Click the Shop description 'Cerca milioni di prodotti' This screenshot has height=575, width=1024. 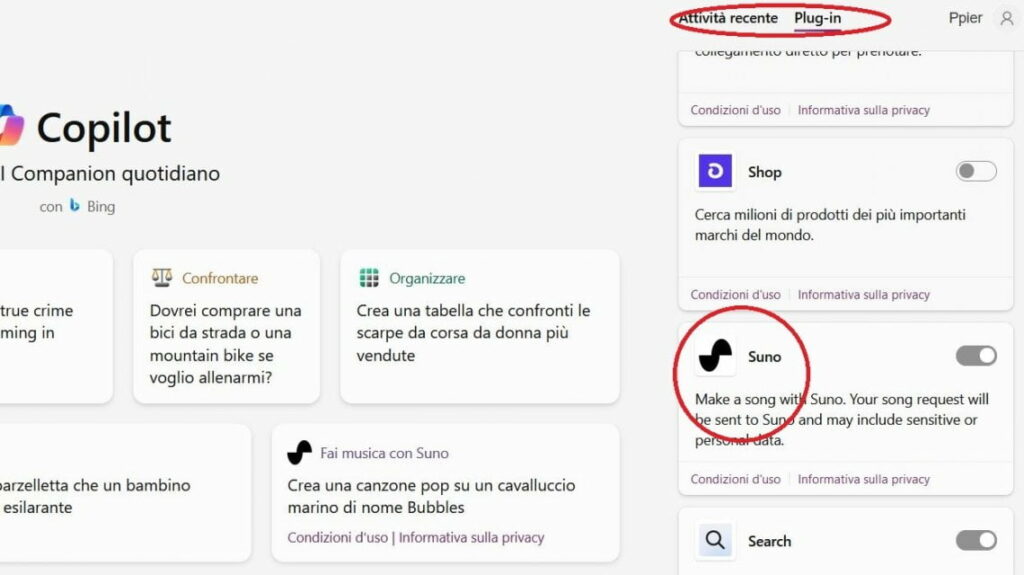click(x=830, y=225)
